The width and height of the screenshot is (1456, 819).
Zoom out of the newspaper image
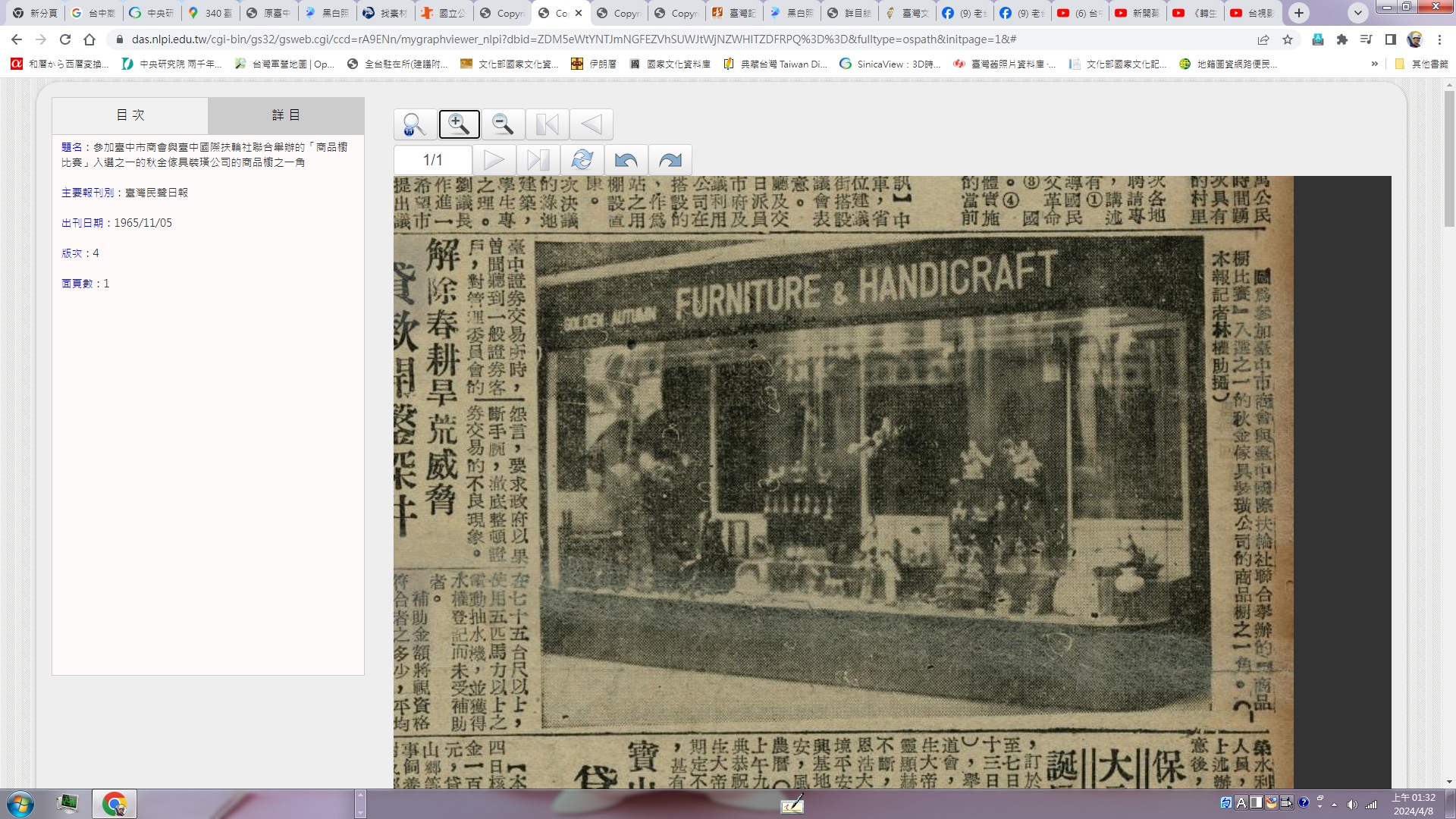(503, 124)
